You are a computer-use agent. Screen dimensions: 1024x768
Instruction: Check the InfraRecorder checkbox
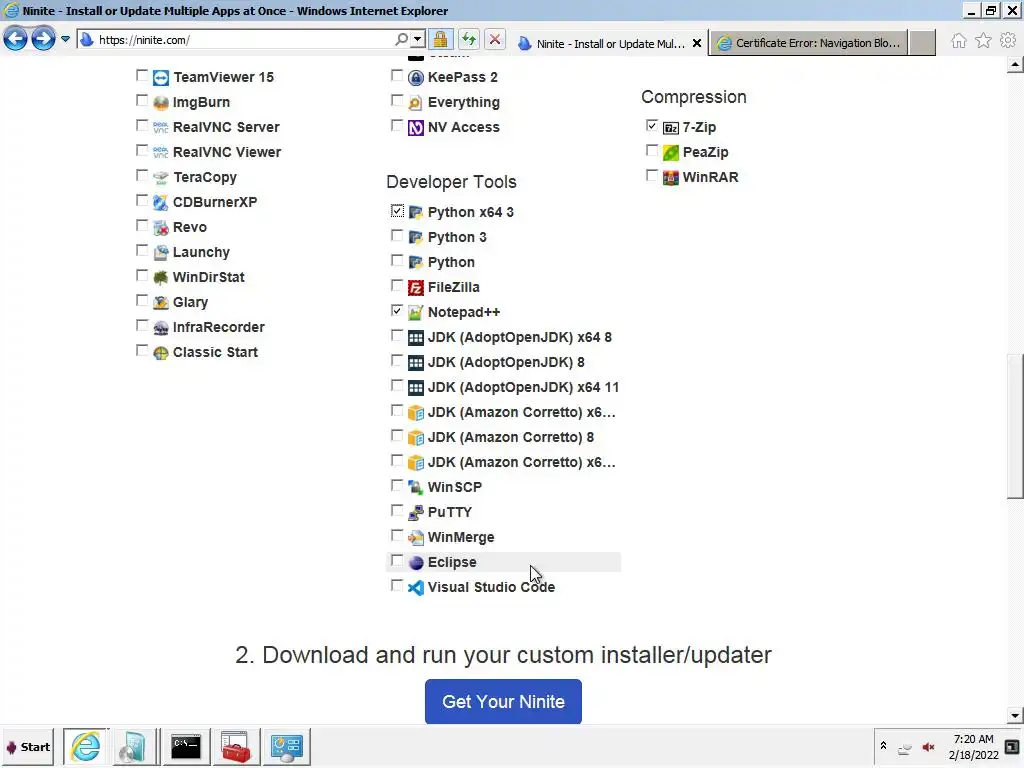click(x=142, y=326)
